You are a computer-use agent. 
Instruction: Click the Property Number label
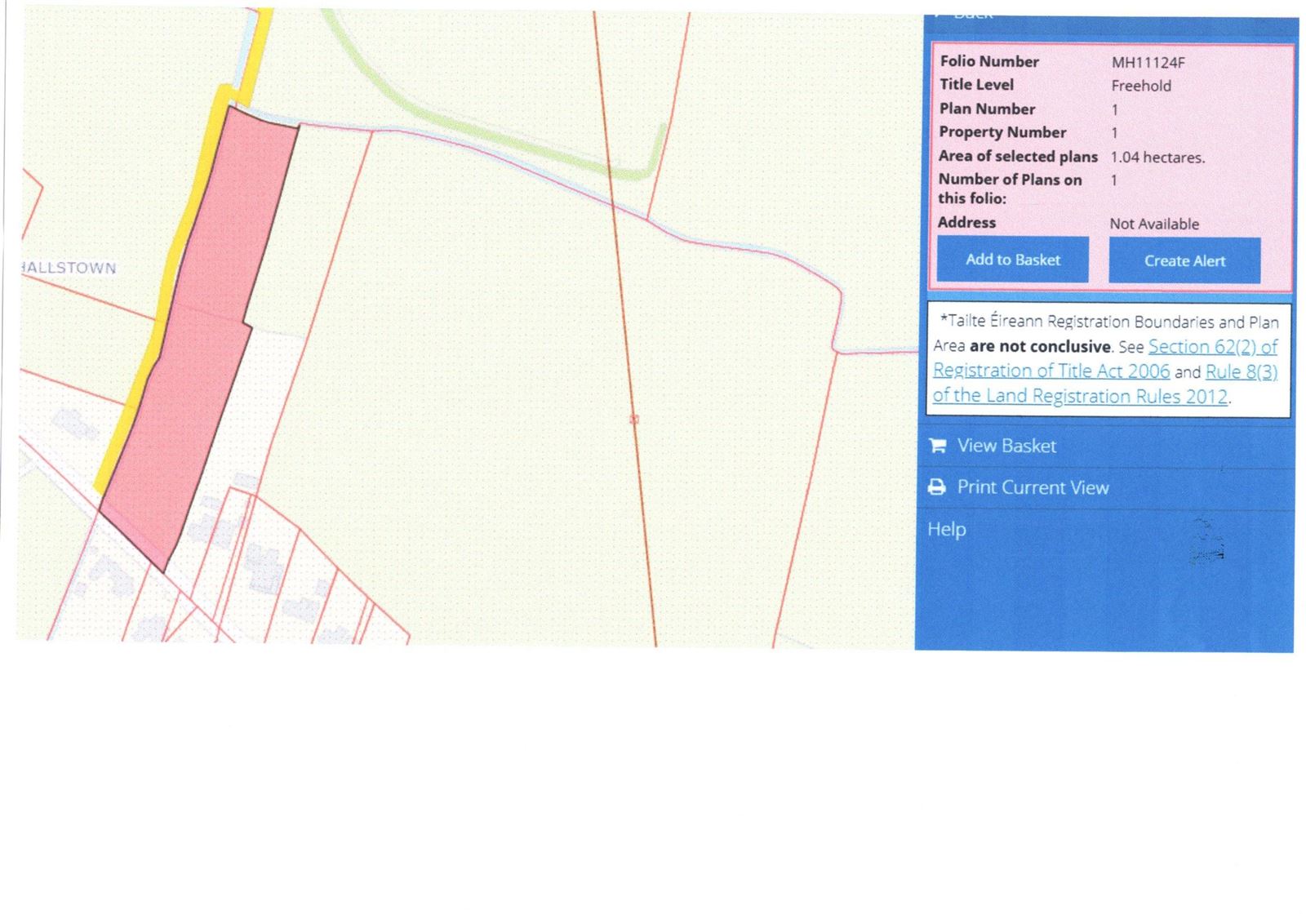(1002, 132)
